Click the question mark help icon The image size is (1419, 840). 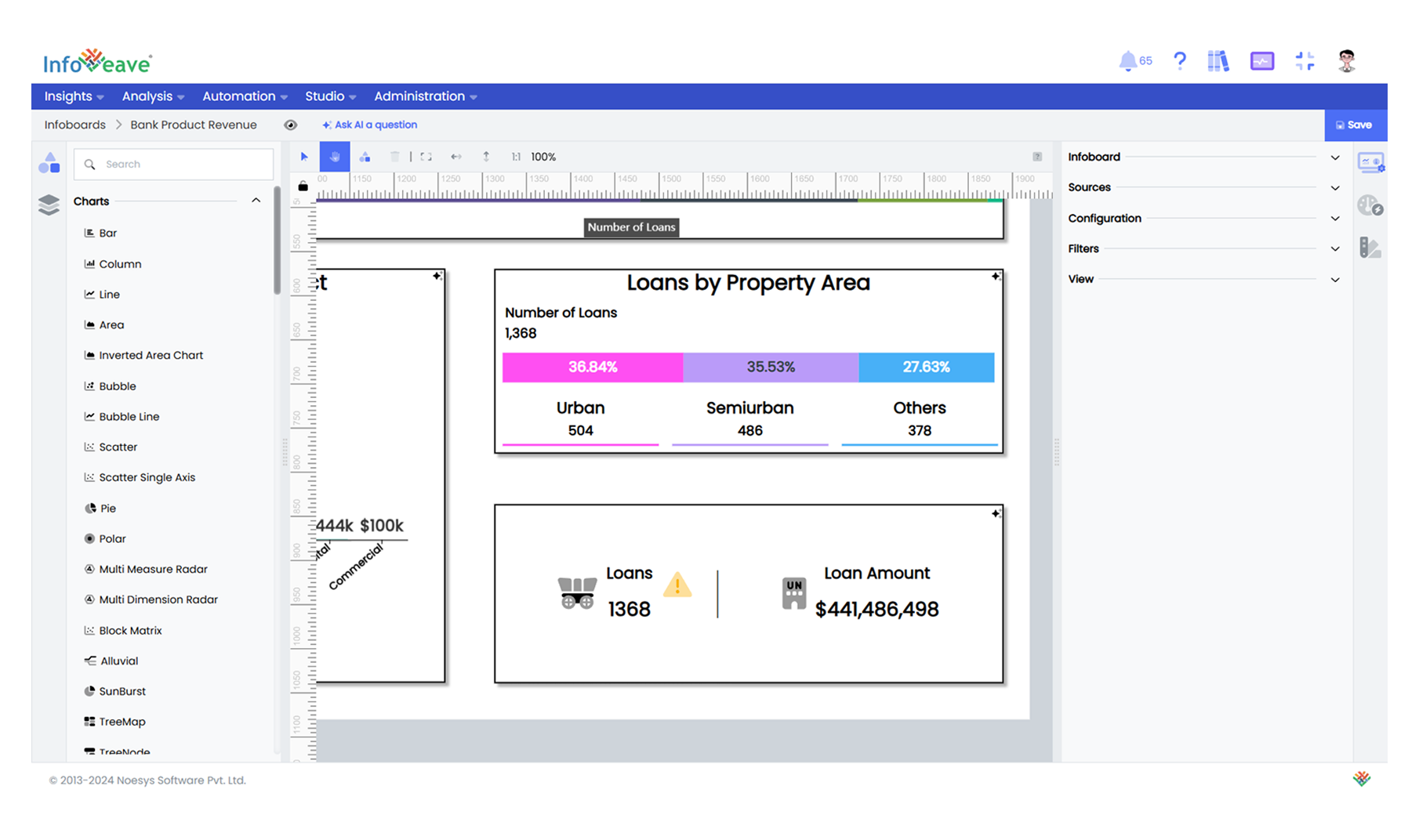click(x=1180, y=61)
